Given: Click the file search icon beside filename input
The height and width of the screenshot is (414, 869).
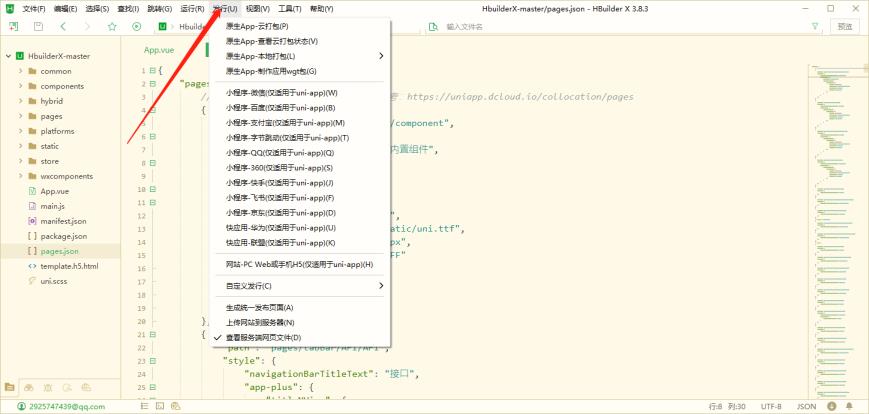Looking at the screenshot, I should pyautogui.click(x=433, y=26).
